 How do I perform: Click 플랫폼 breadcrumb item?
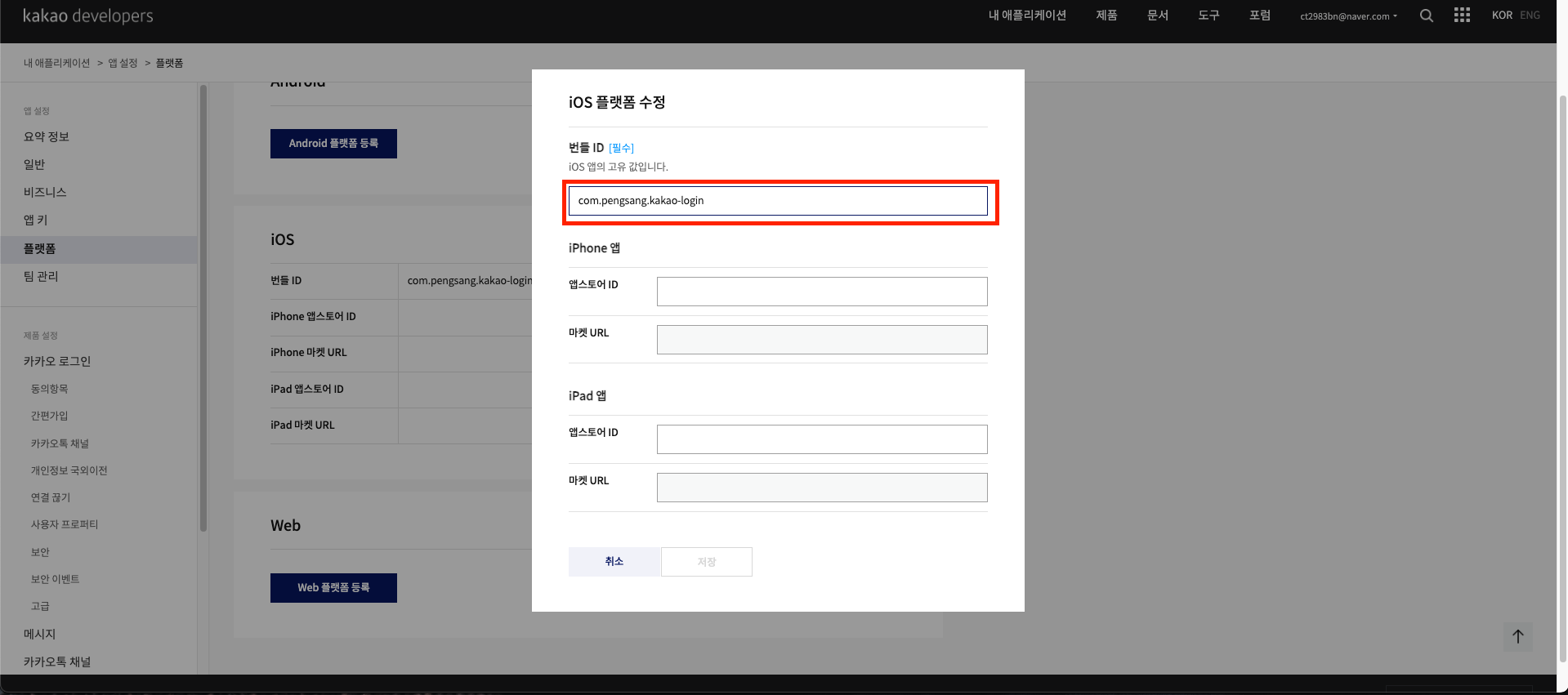pyautogui.click(x=169, y=63)
